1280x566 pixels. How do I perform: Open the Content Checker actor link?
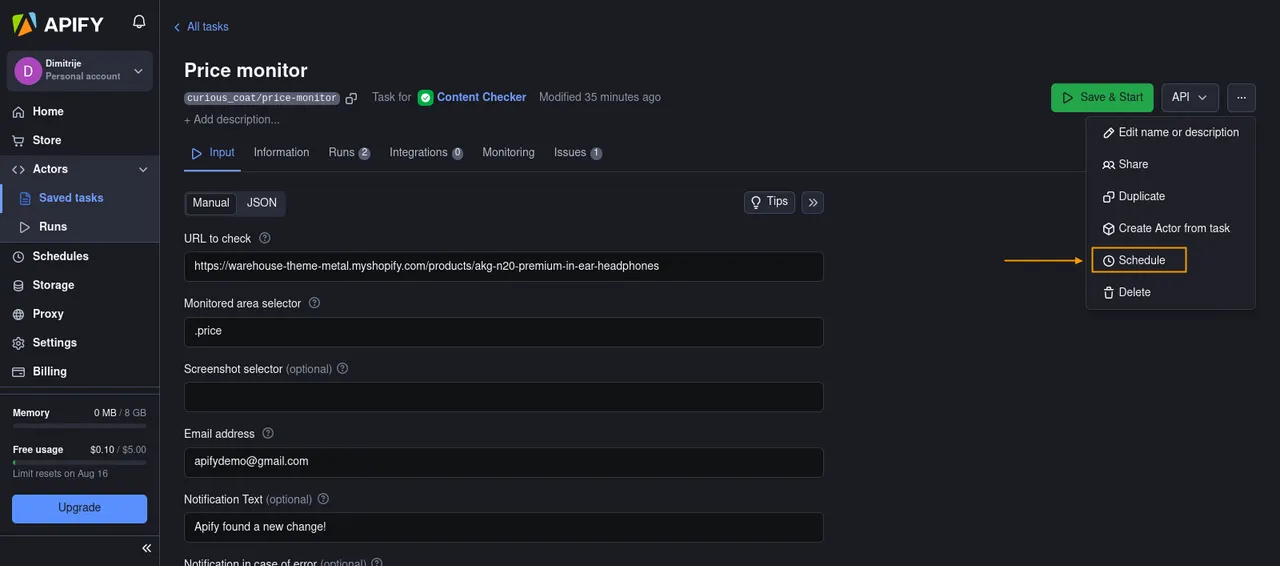(481, 97)
